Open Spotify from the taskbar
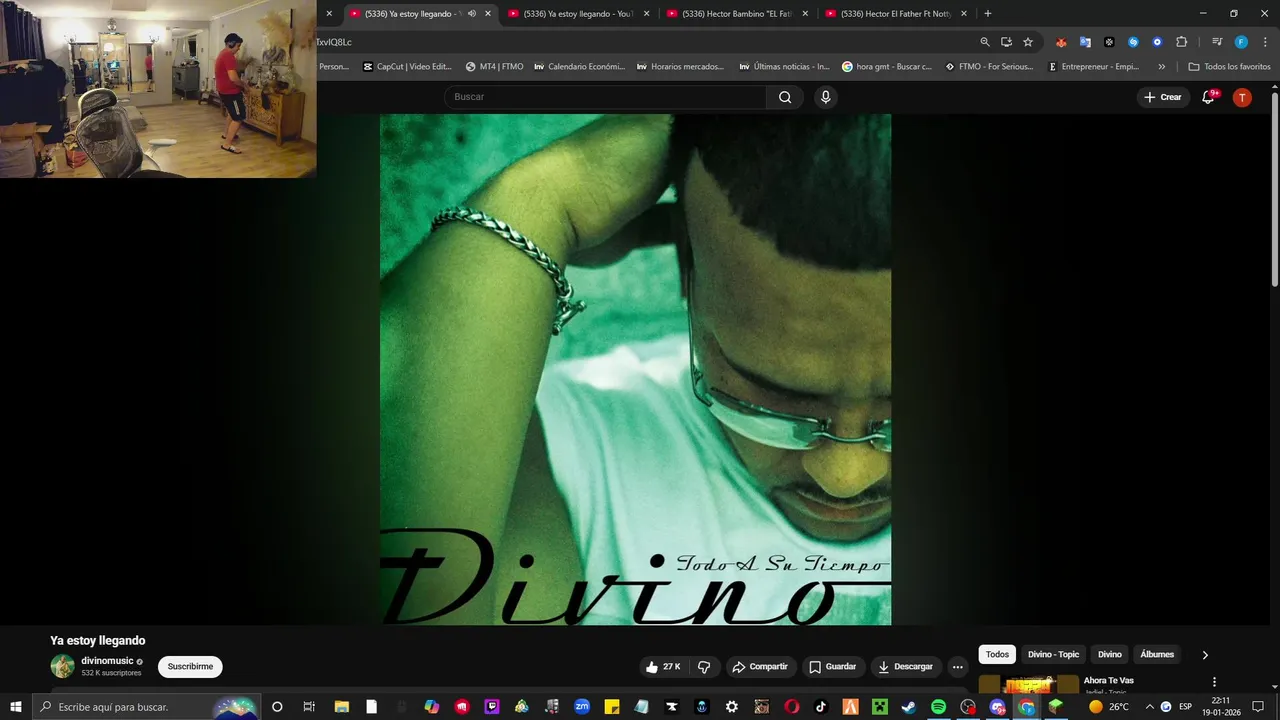 (938, 706)
